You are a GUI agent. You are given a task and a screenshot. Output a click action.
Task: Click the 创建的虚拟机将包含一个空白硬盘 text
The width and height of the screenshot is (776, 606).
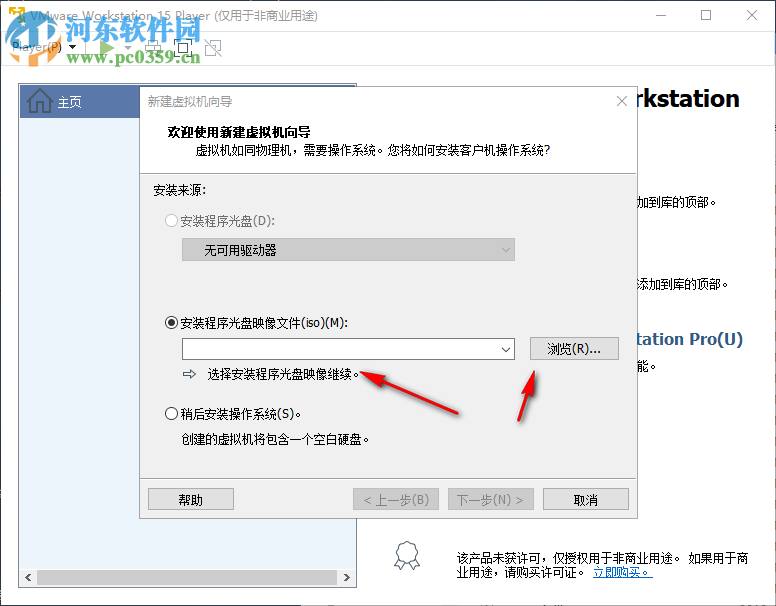(x=275, y=439)
